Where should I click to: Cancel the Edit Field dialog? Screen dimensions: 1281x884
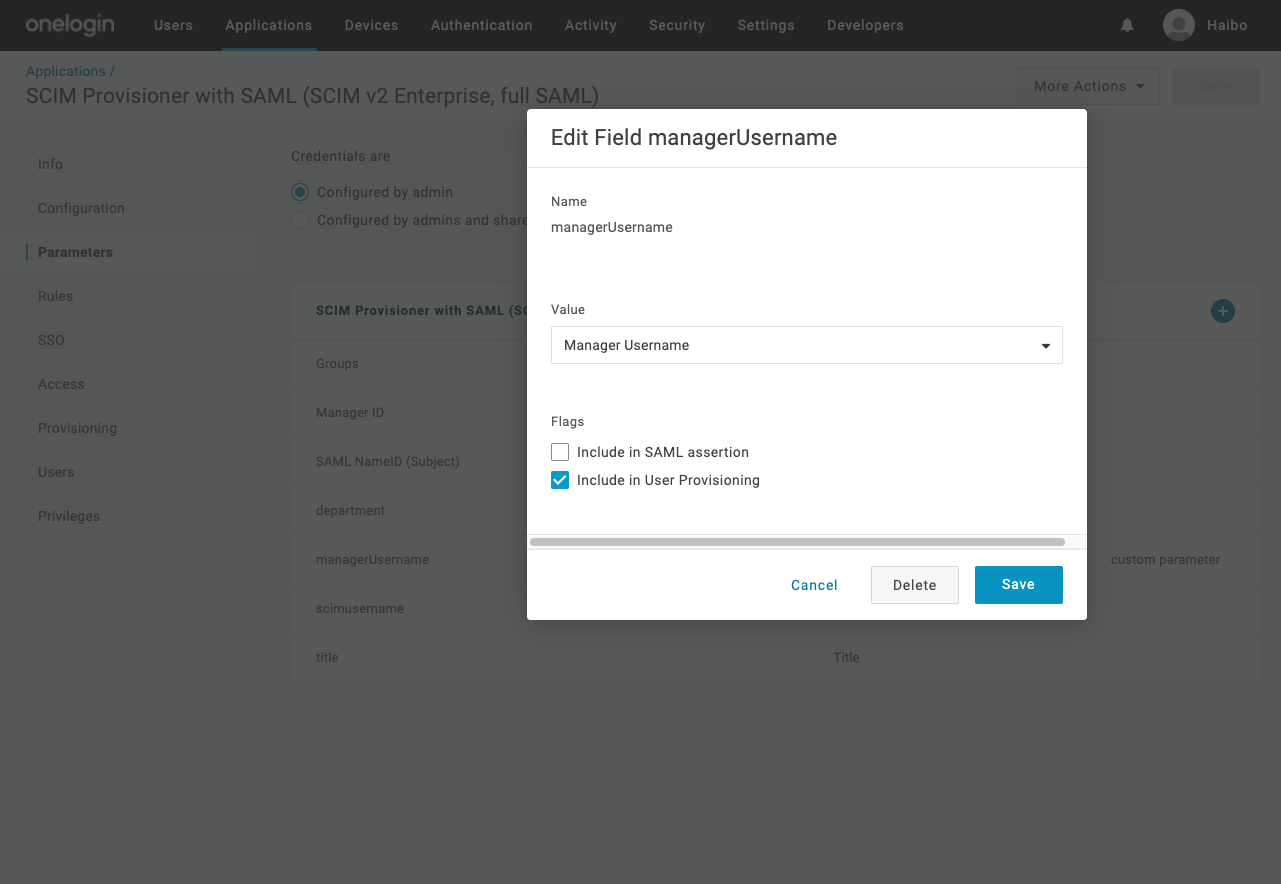point(814,585)
